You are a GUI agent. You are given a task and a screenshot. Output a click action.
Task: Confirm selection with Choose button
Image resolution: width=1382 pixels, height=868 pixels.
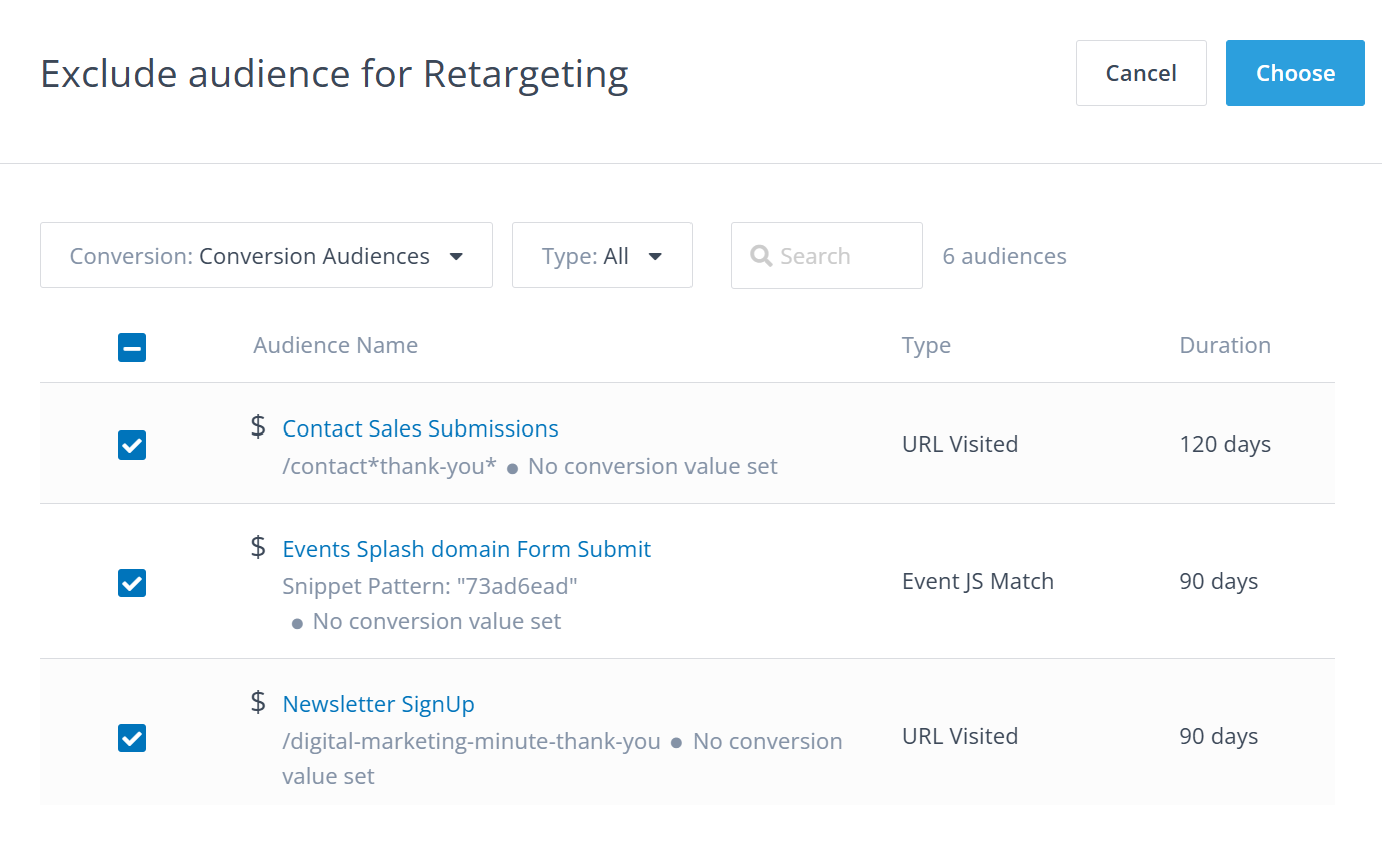coord(1295,73)
